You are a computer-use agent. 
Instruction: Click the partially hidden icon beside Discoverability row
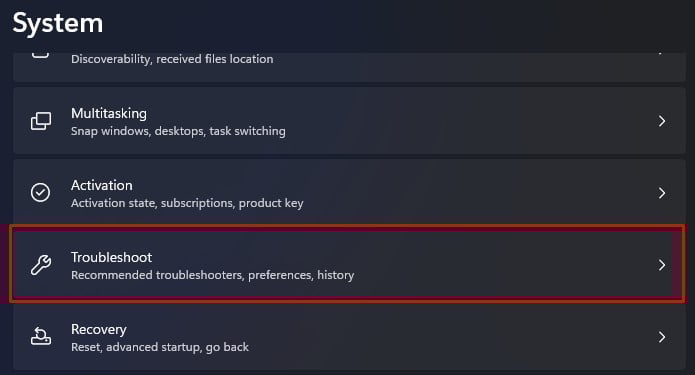click(x=40, y=55)
